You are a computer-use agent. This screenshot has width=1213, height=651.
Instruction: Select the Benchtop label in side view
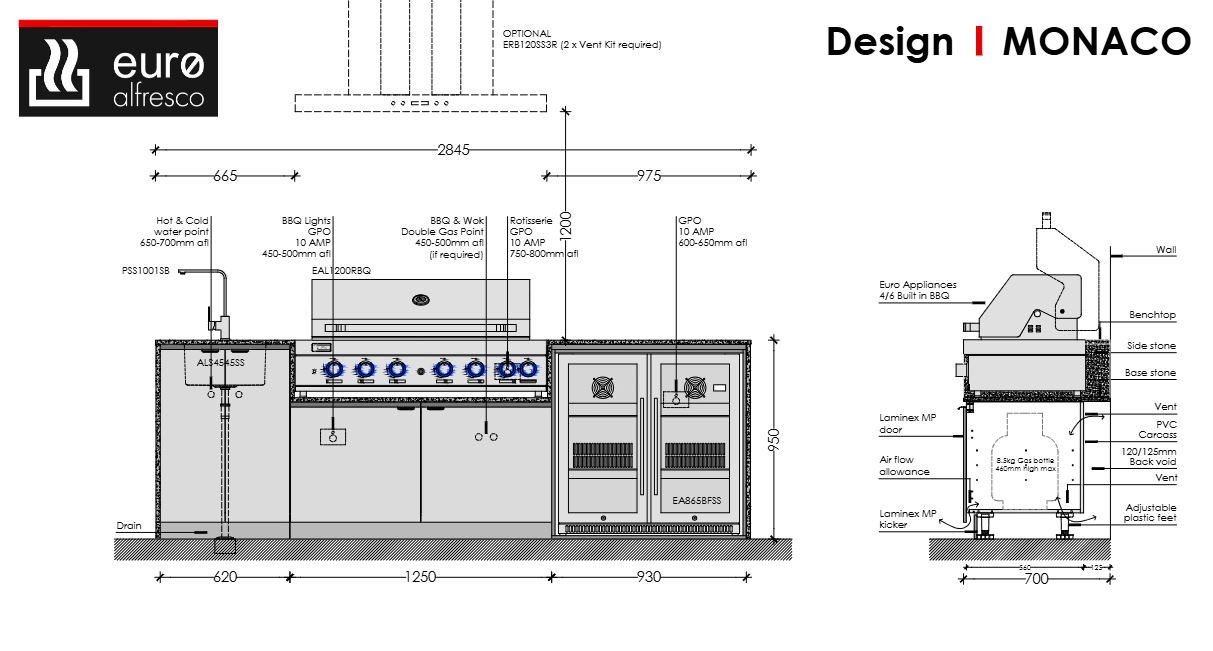pos(1152,315)
